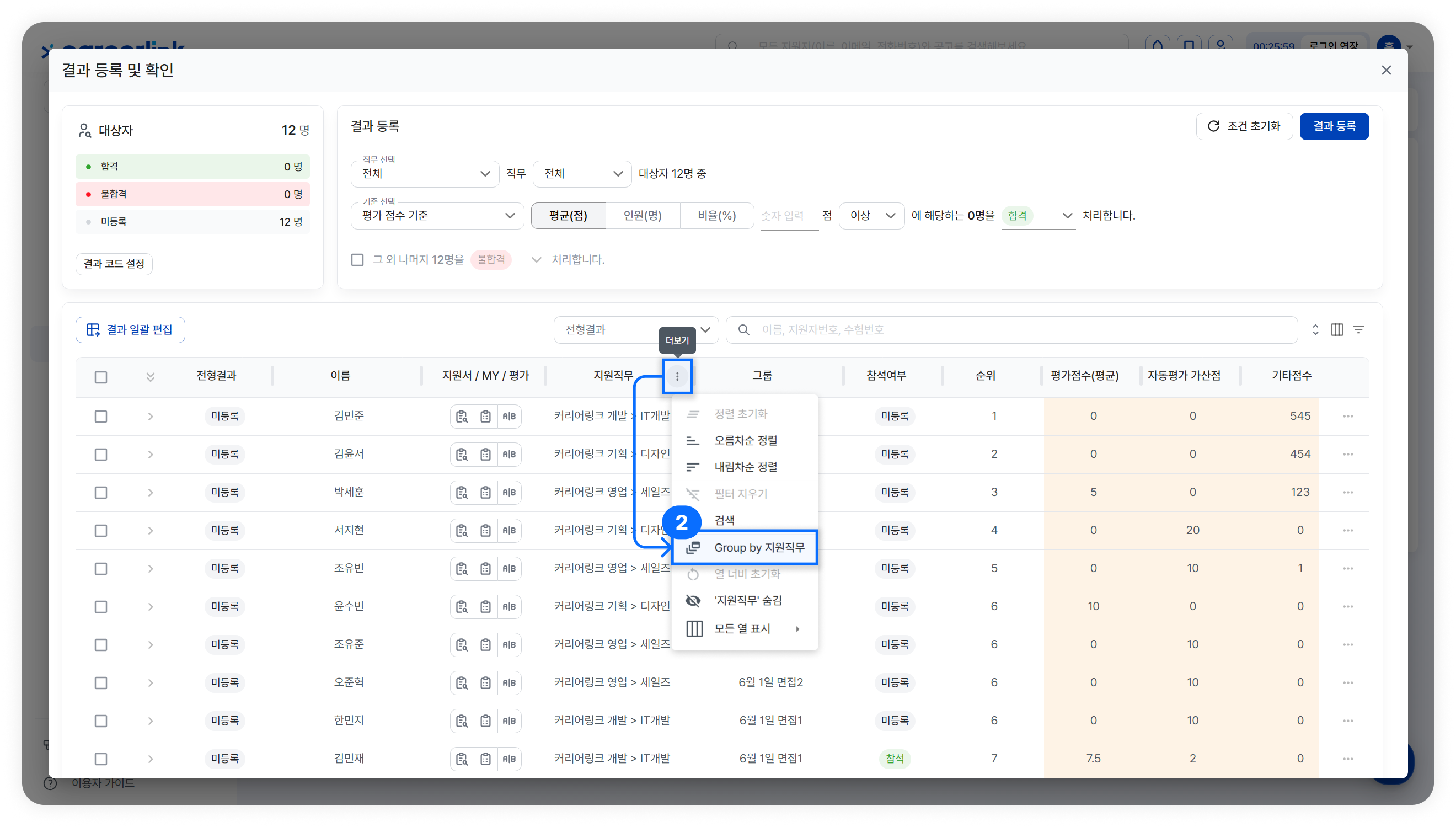Open the 합격 result dropdown
This screenshot has width=1456, height=827.
[1037, 215]
